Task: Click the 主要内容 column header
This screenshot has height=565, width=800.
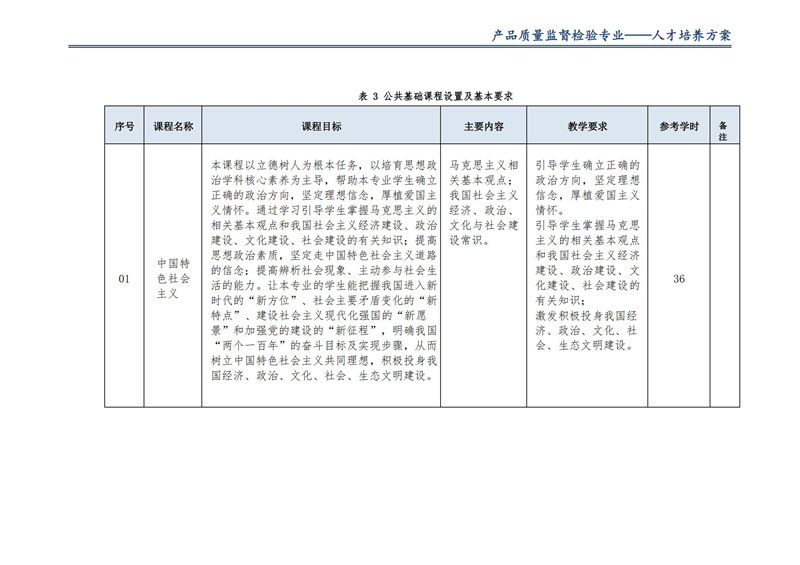Action: pyautogui.click(x=484, y=127)
